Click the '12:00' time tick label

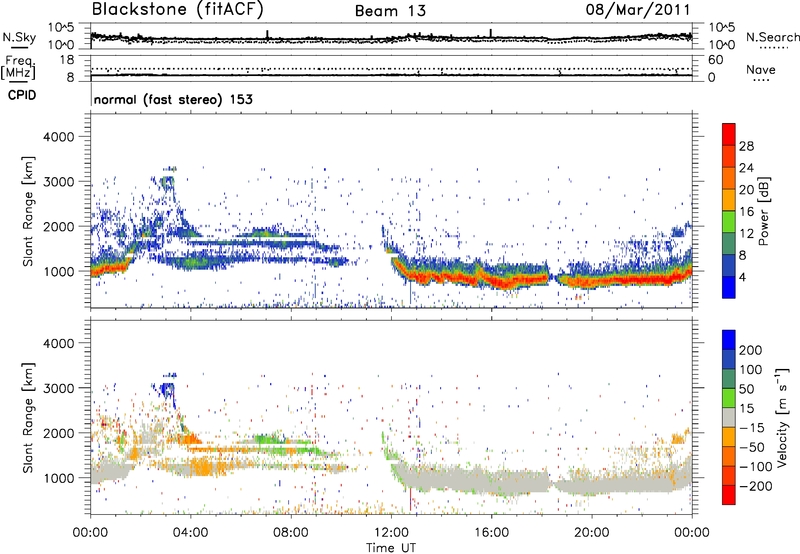click(x=391, y=533)
